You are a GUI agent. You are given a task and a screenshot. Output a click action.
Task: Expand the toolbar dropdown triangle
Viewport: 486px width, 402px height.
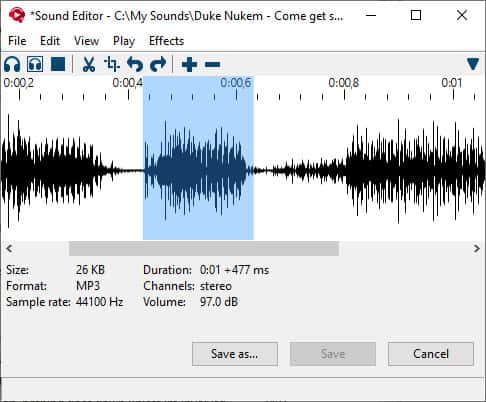[473, 64]
